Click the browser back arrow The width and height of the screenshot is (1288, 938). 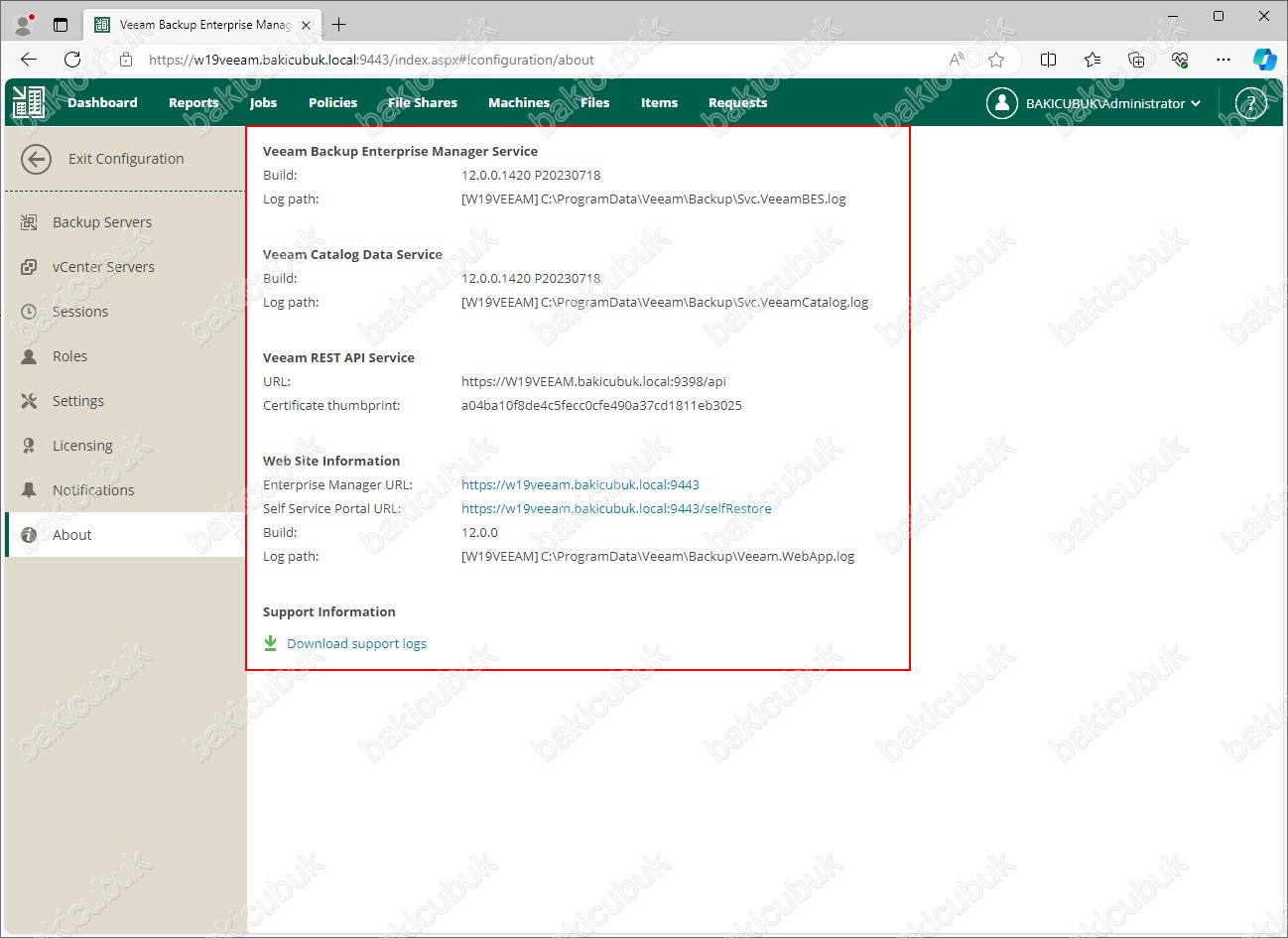(x=29, y=60)
